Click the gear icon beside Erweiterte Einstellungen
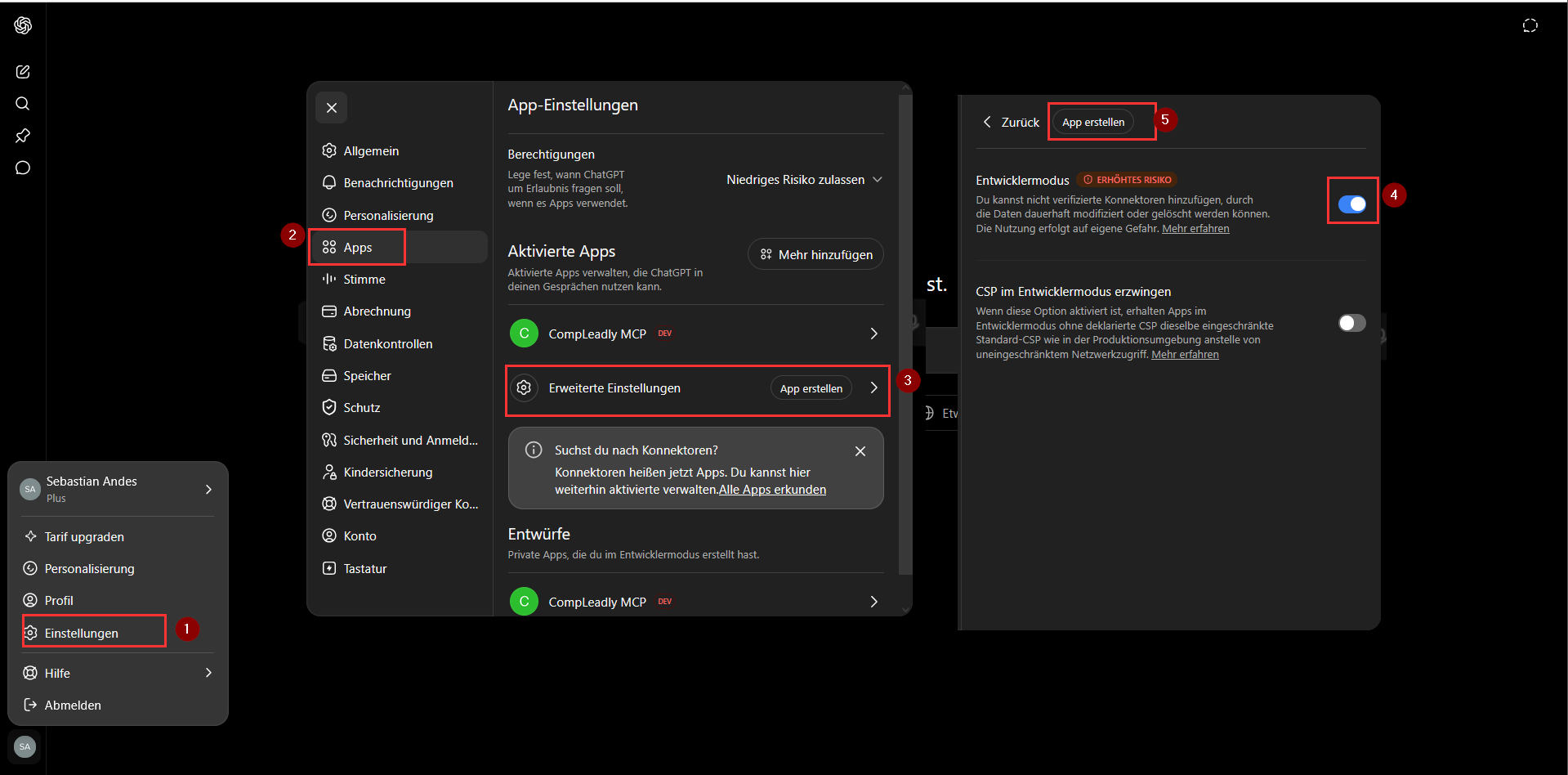Screen dimensions: 1568x775 (x=524, y=387)
